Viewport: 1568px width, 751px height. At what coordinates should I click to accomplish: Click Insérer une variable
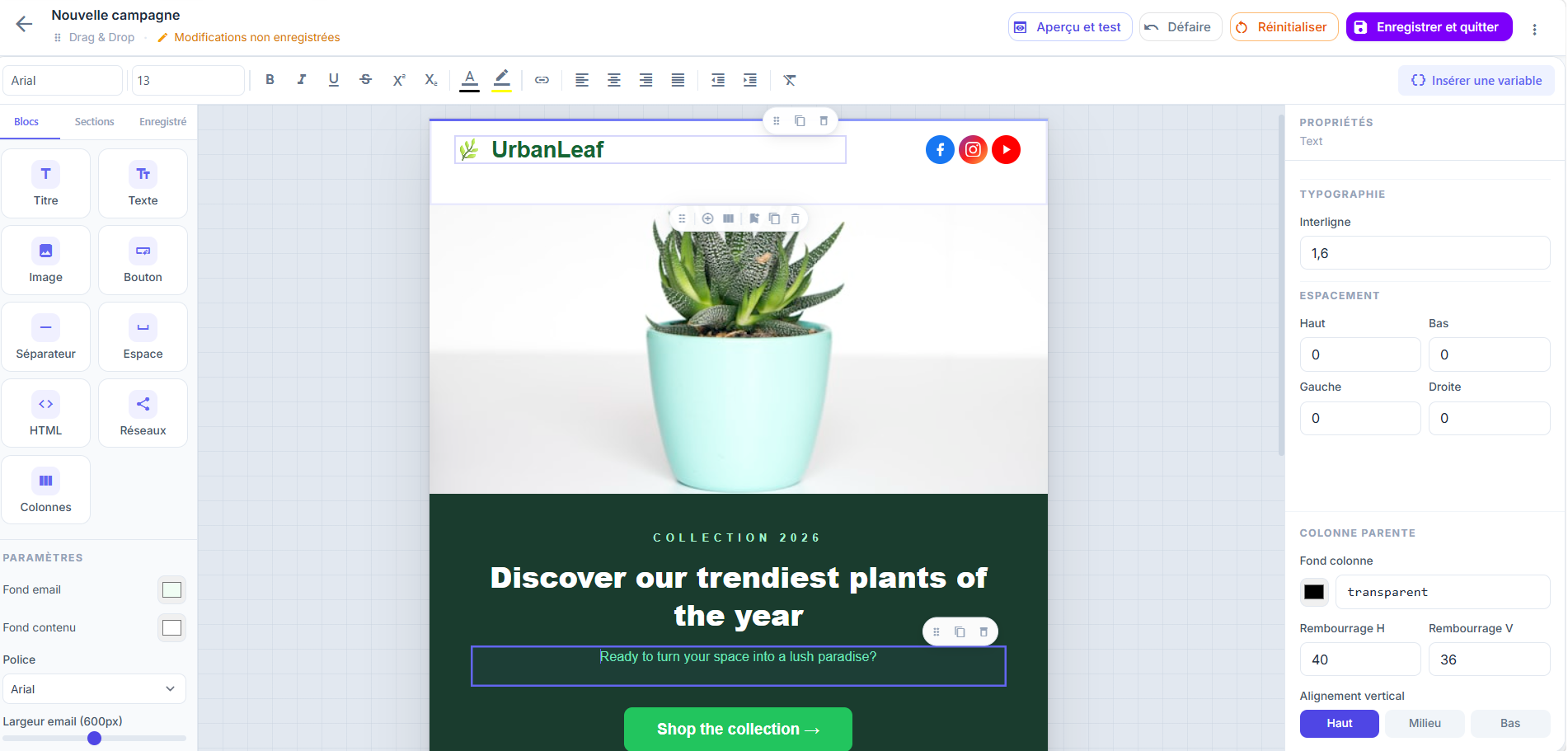point(1476,81)
